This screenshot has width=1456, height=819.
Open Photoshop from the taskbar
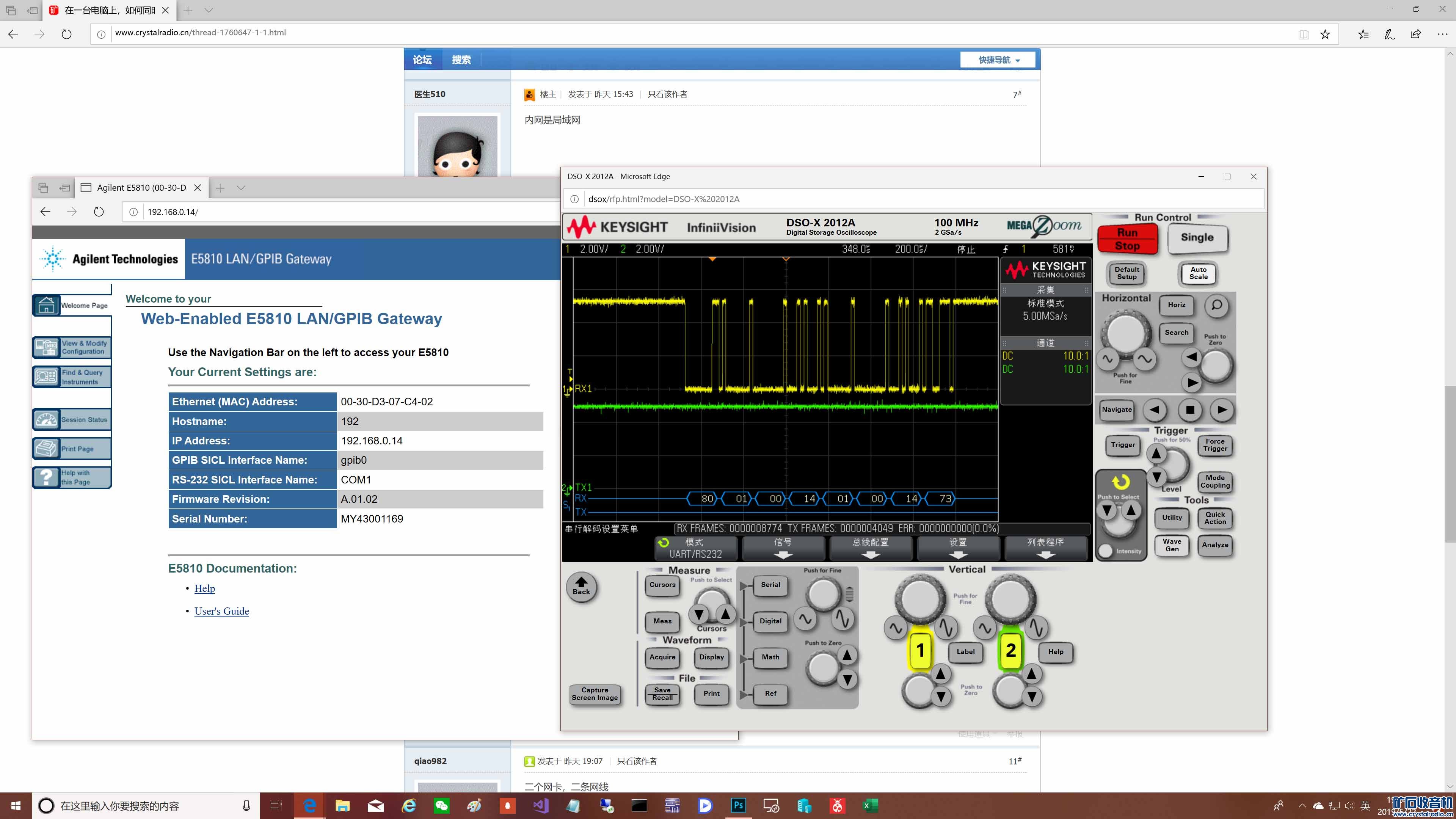tap(738, 805)
